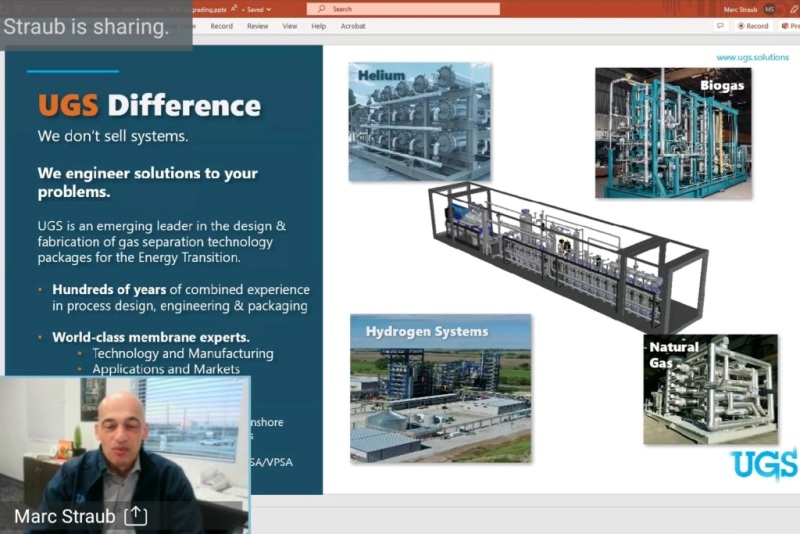Click the Record button in the ribbon
The width and height of the screenshot is (800, 534).
753,26
